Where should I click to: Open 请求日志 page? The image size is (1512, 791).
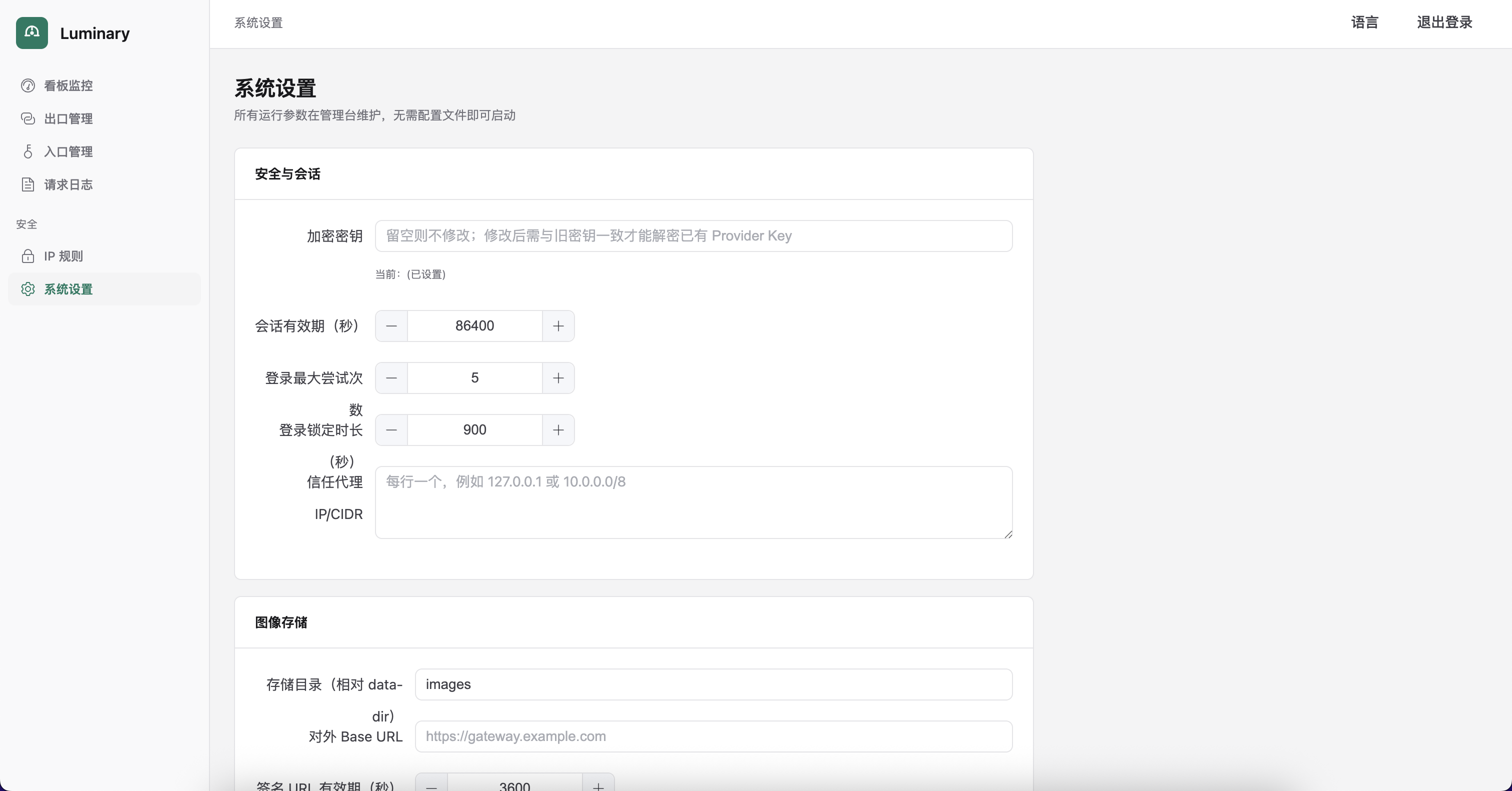(104, 184)
